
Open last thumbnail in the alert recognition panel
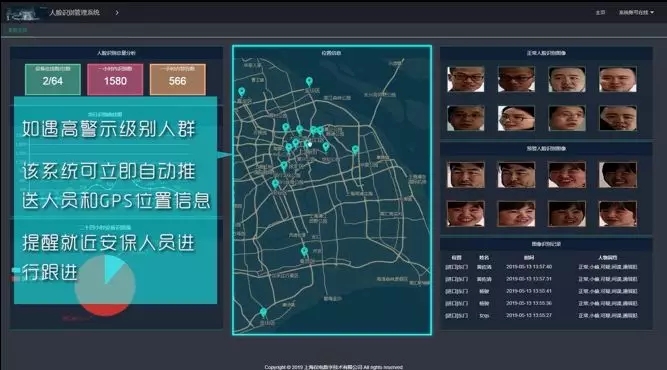point(618,213)
